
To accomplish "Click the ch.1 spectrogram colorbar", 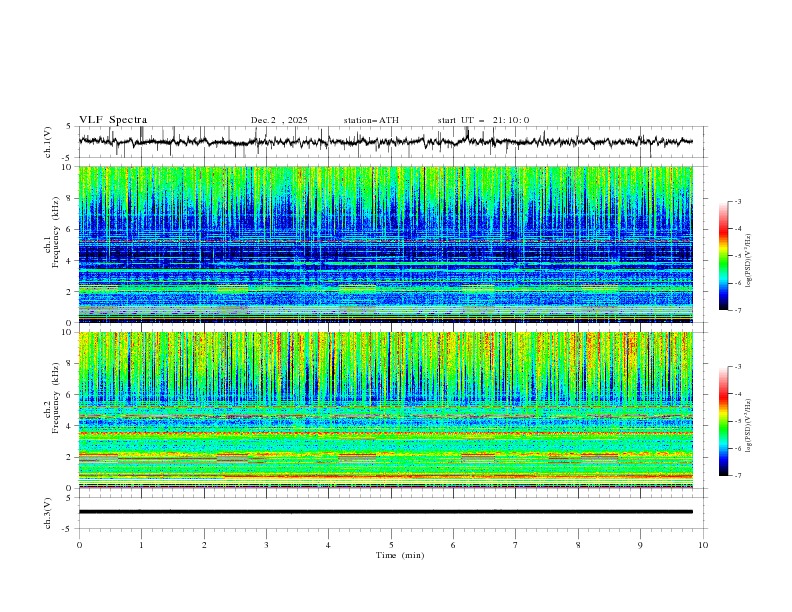I will [x=723, y=256].
